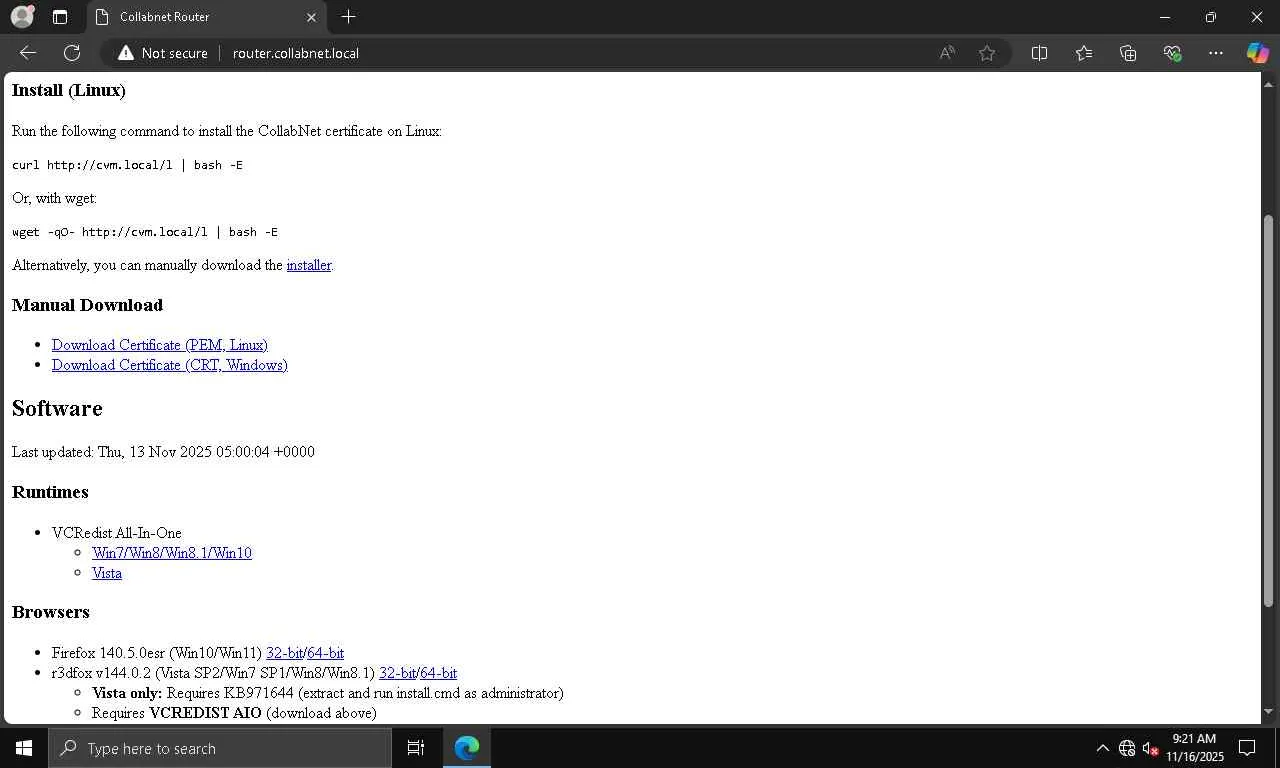Open VCRedist Vista link

107,573
